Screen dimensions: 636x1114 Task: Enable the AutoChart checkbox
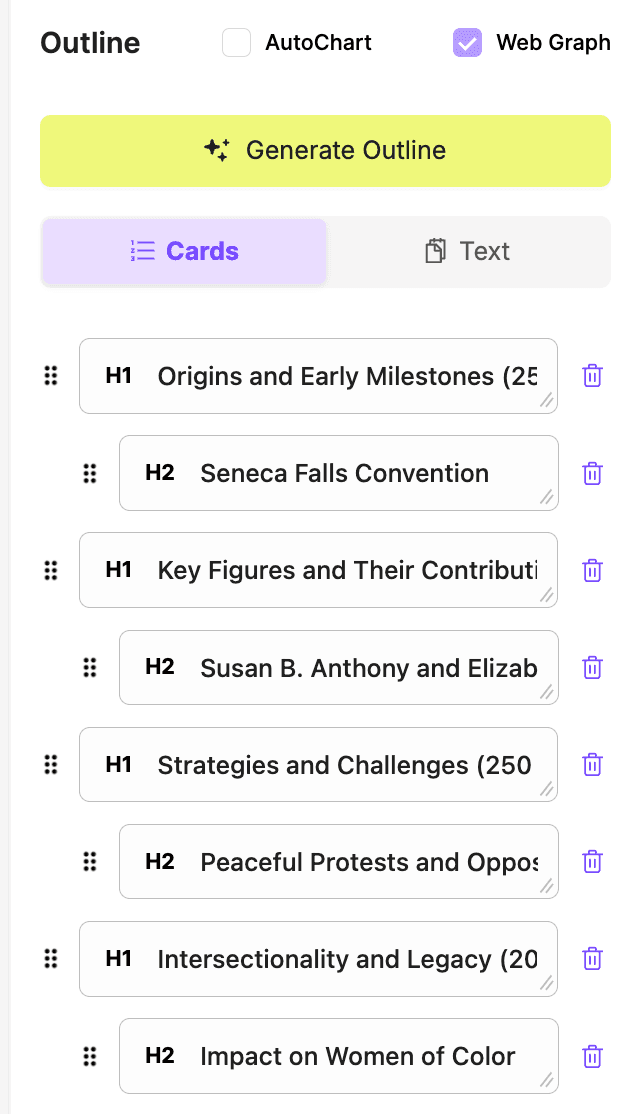(x=236, y=43)
